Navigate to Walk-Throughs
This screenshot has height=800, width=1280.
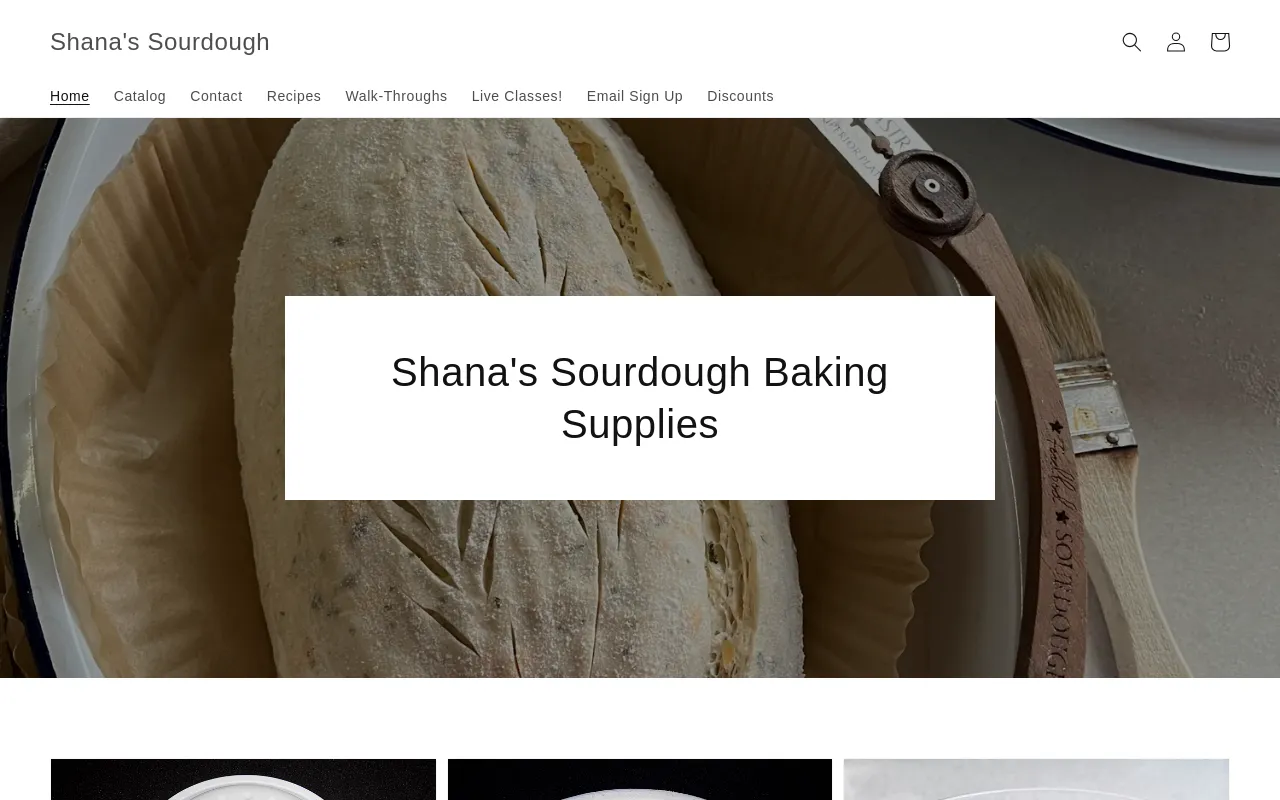point(396,96)
